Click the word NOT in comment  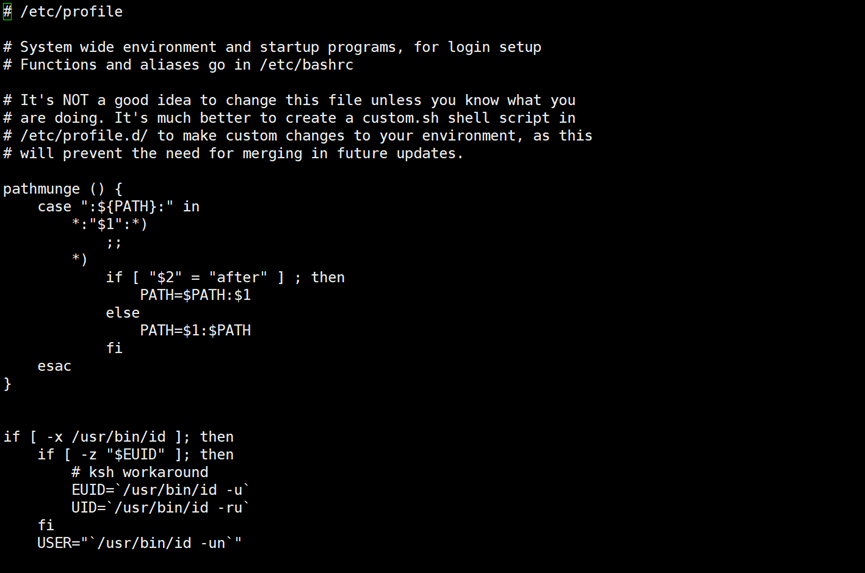(75, 100)
